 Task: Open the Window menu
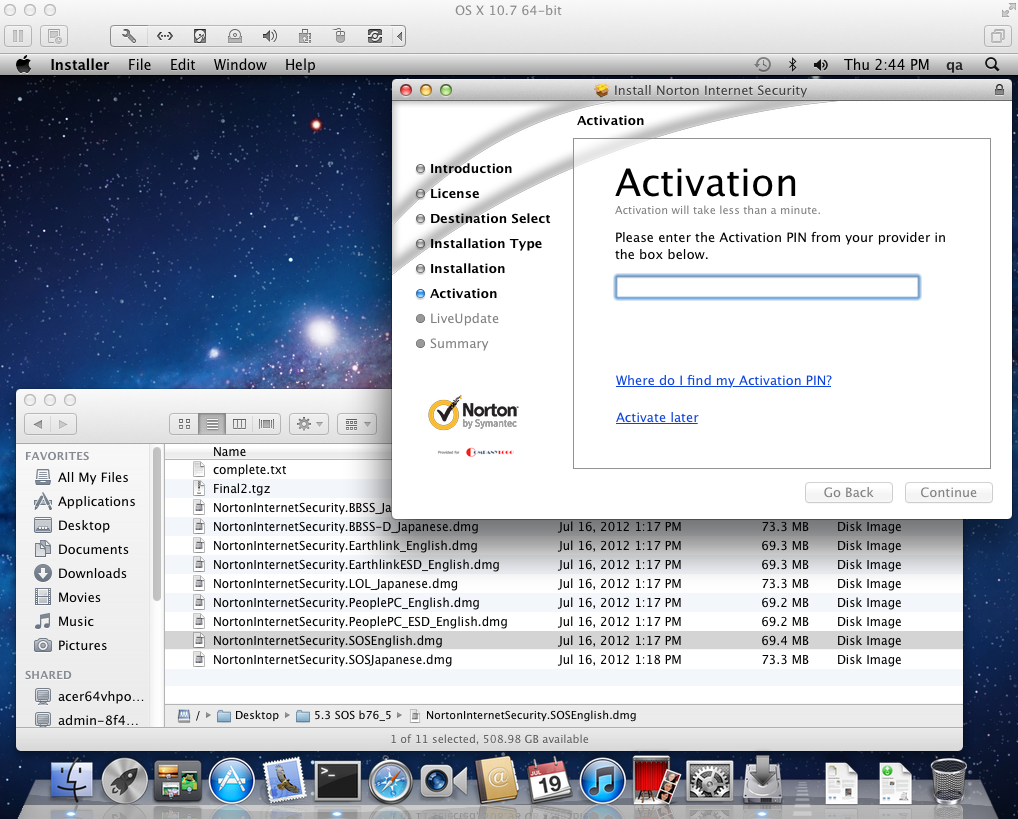click(240, 65)
